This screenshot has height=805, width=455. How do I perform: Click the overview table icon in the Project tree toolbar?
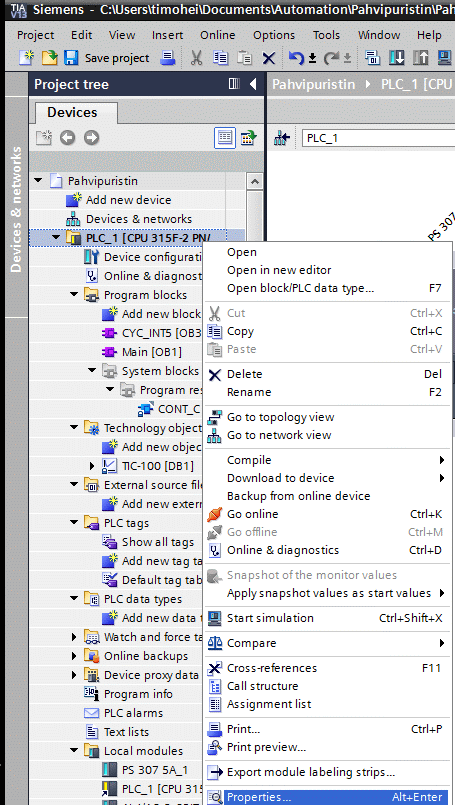pyautogui.click(x=249, y=138)
